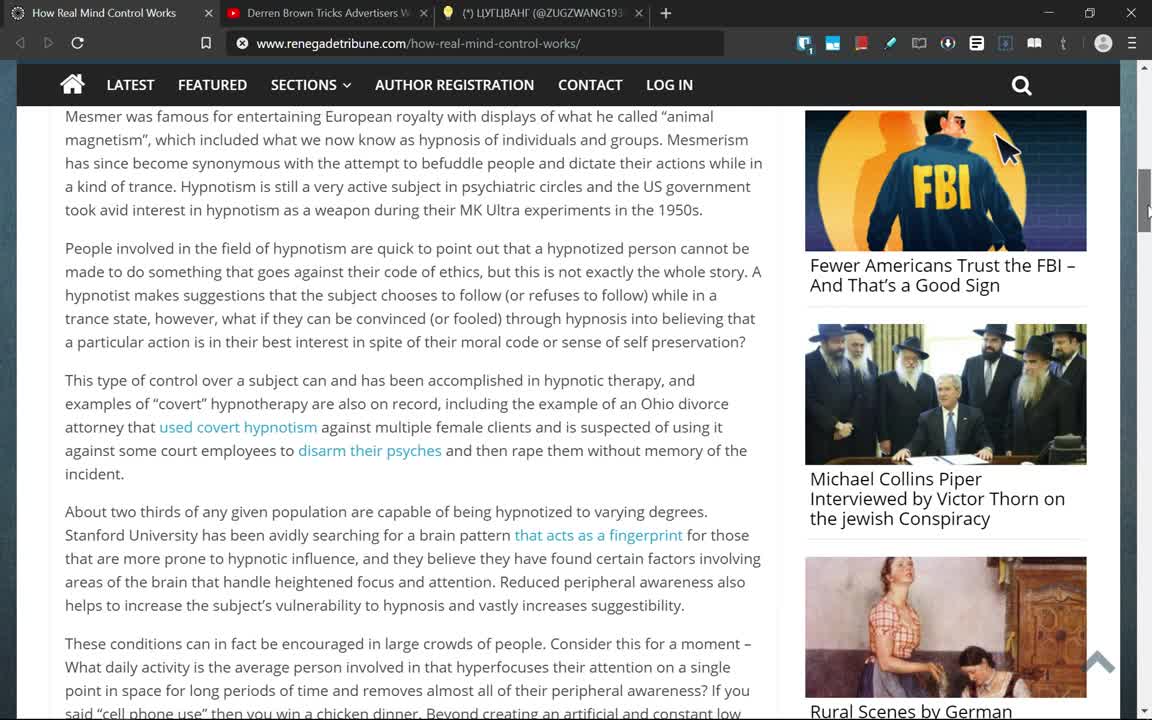Select LOG IN in navigation
Image resolution: width=1152 pixels, height=720 pixels.
pyautogui.click(x=669, y=85)
